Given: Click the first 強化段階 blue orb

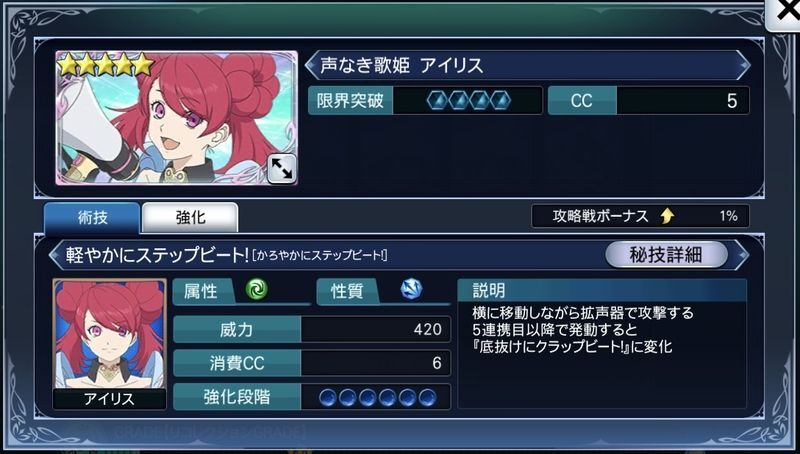Looking at the screenshot, I should coord(328,397).
